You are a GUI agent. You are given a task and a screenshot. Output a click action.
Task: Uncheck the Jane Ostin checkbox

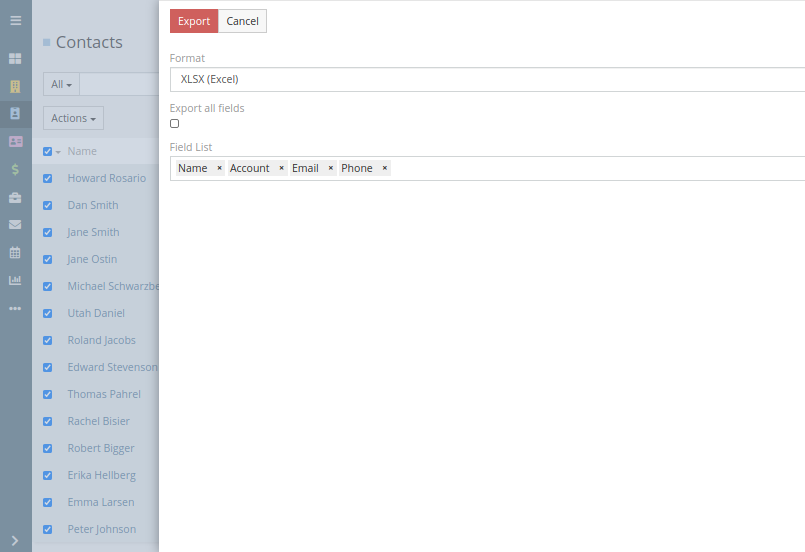[x=47, y=259]
